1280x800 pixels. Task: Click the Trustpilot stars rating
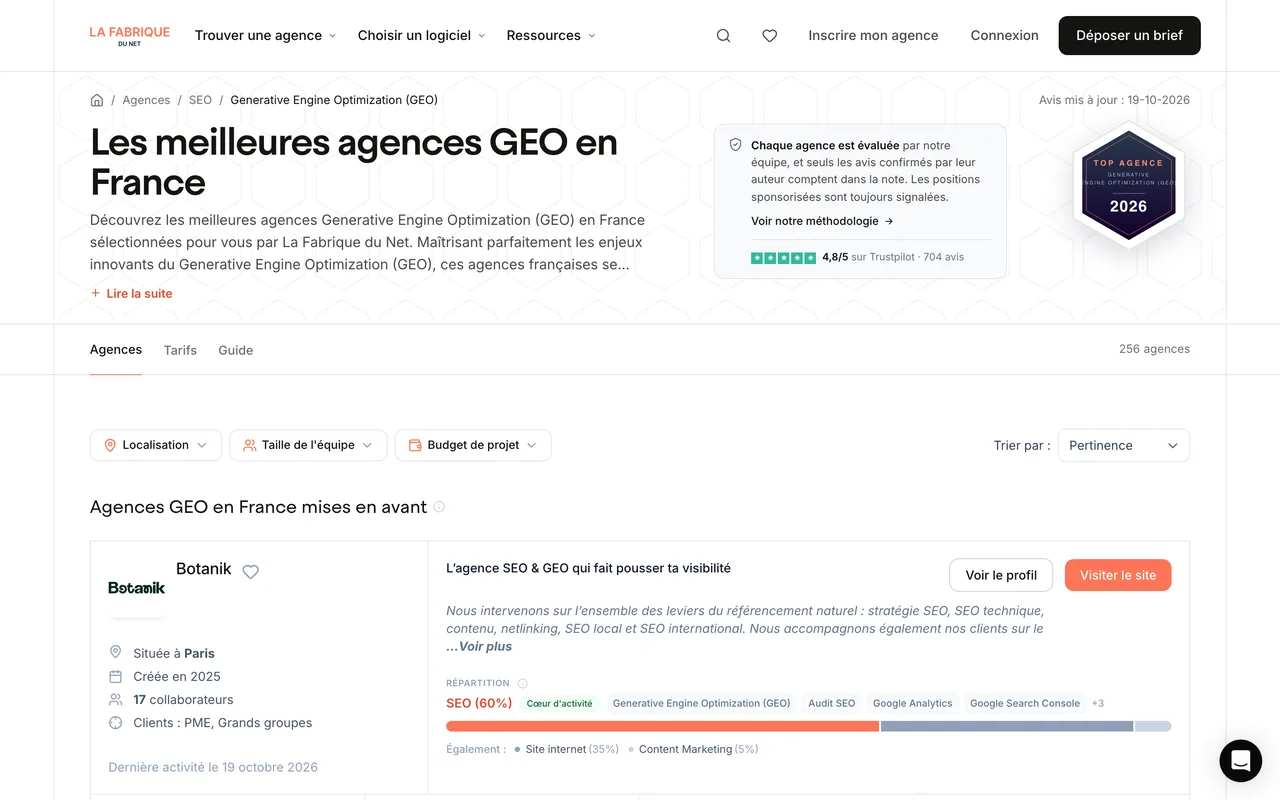coord(784,258)
